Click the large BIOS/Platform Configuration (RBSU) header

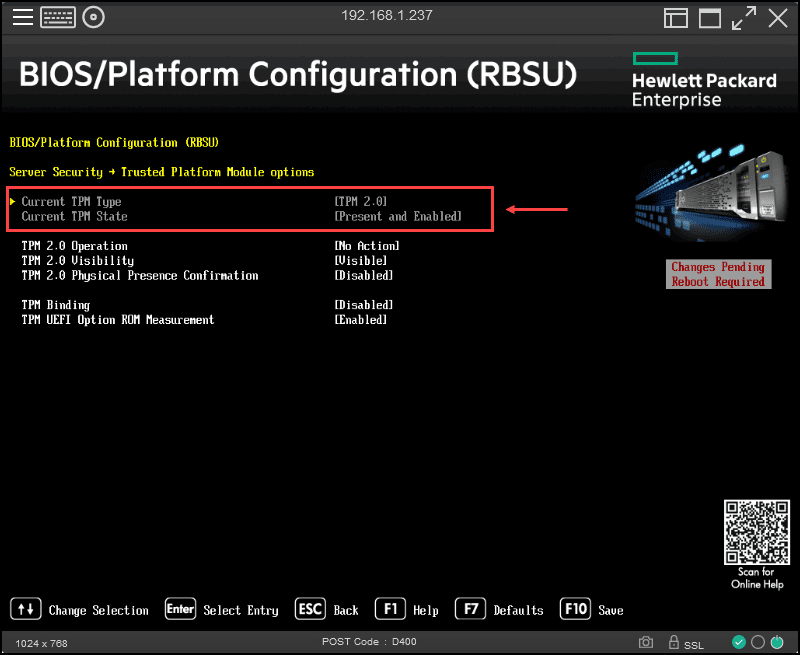298,74
